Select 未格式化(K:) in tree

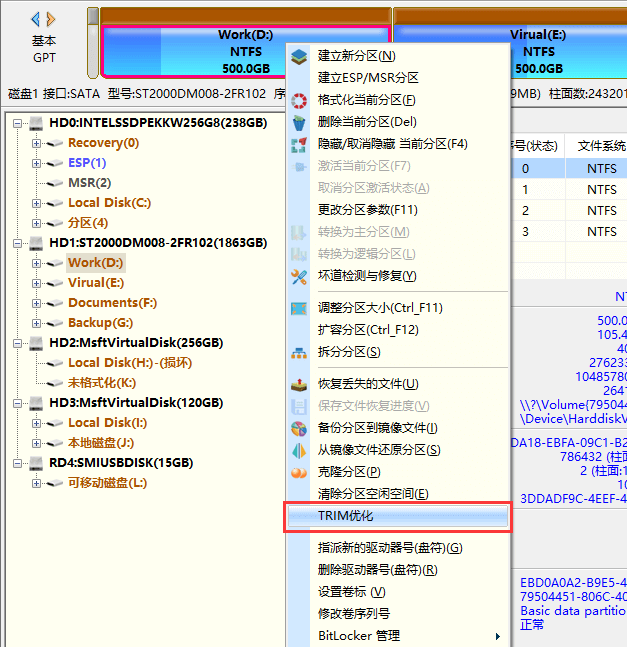102,383
